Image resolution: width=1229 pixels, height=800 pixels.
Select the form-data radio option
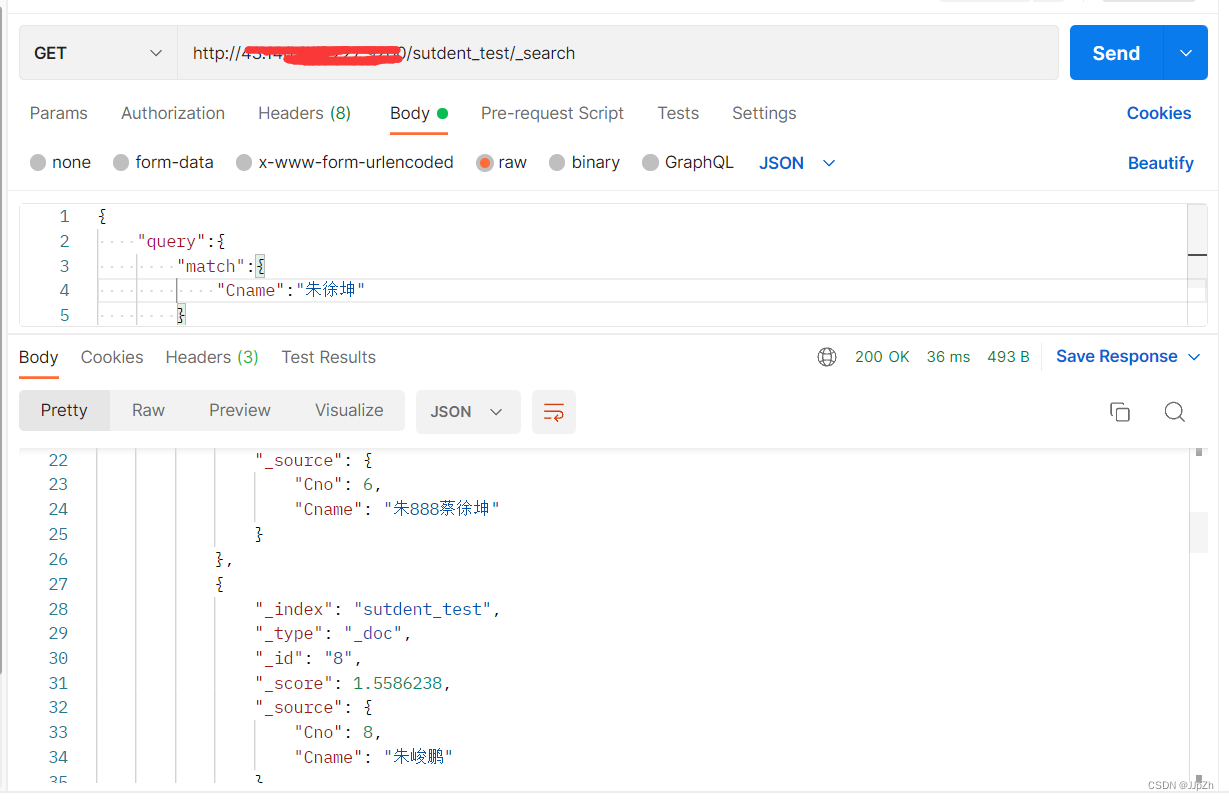(121, 162)
